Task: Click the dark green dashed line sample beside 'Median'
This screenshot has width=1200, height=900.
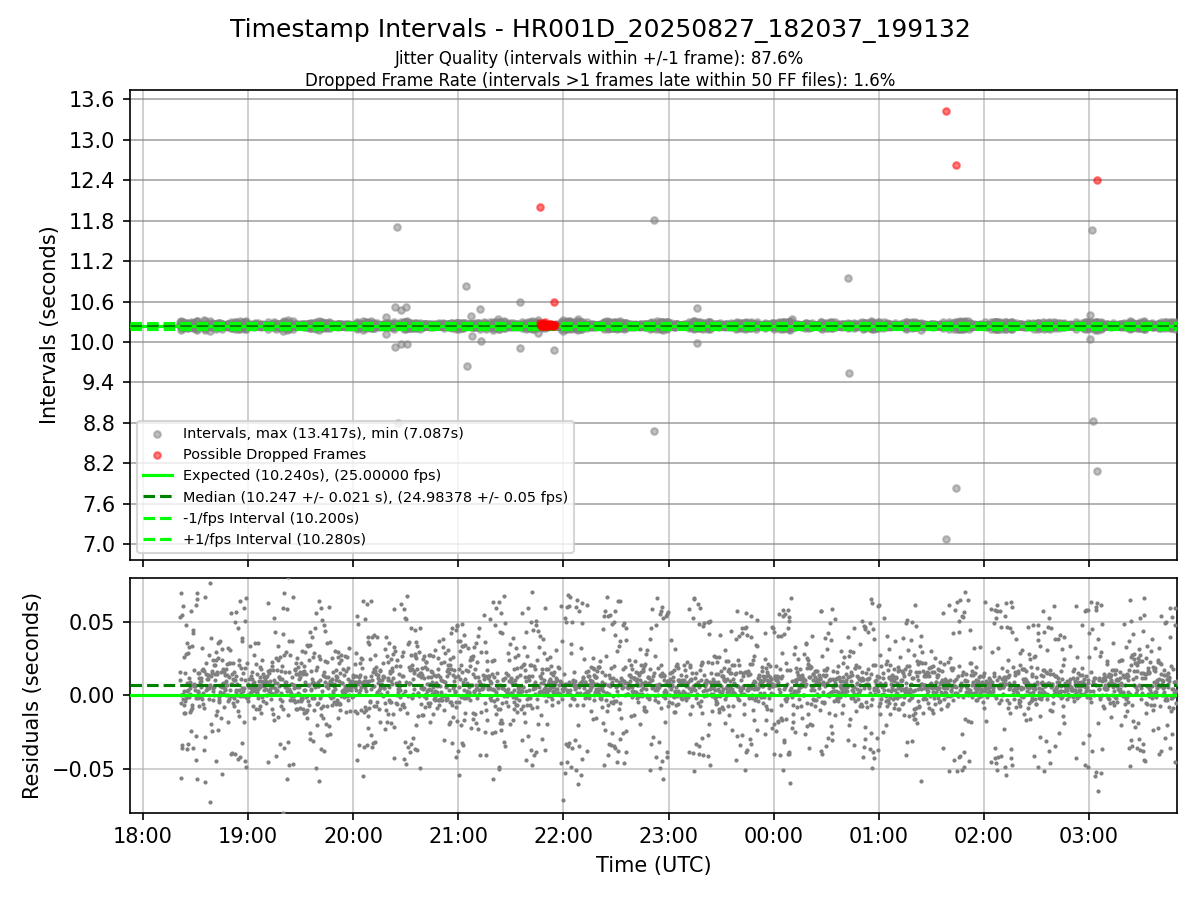Action: click(157, 497)
